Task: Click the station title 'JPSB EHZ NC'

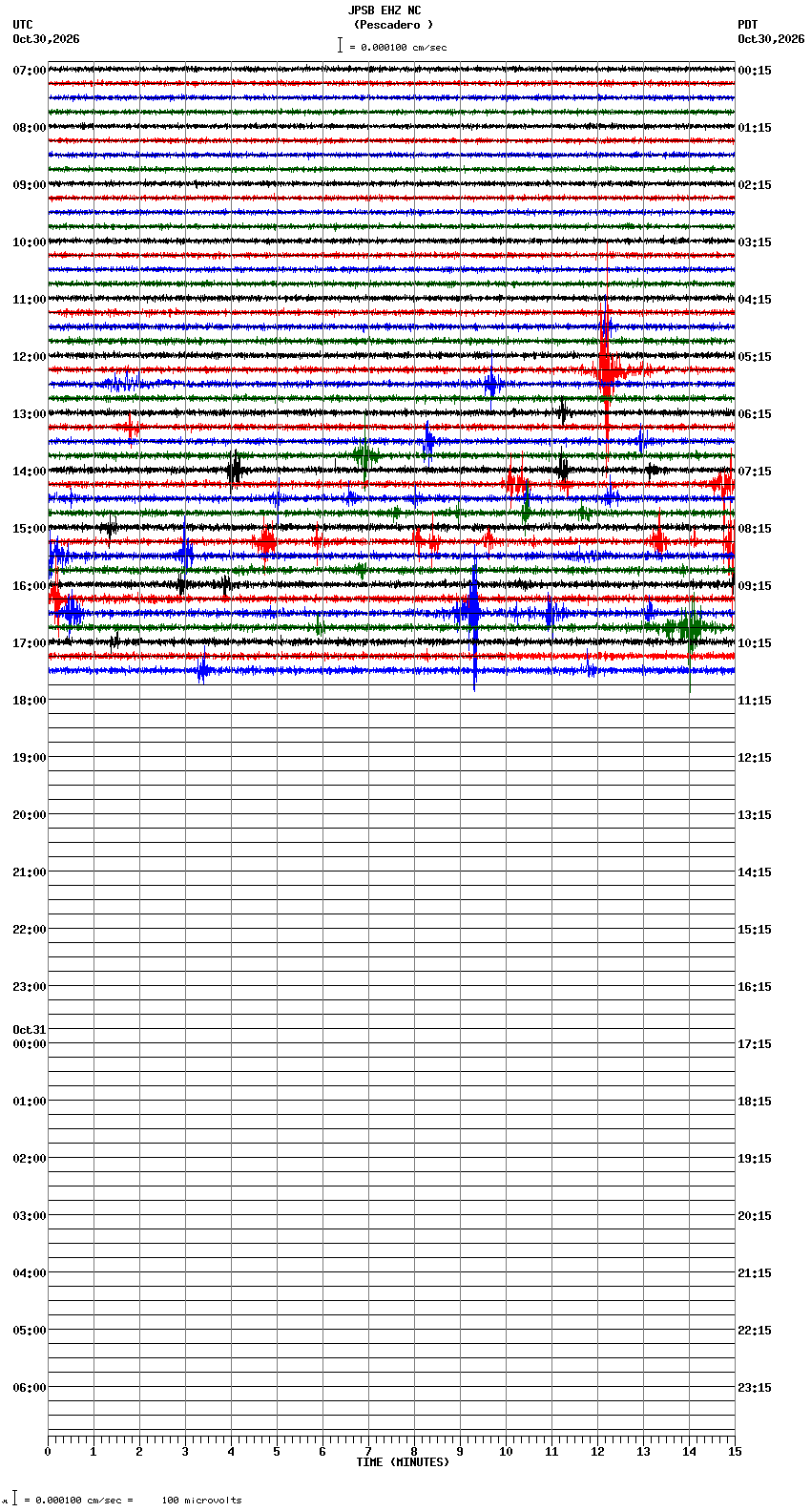Action: [385, 11]
